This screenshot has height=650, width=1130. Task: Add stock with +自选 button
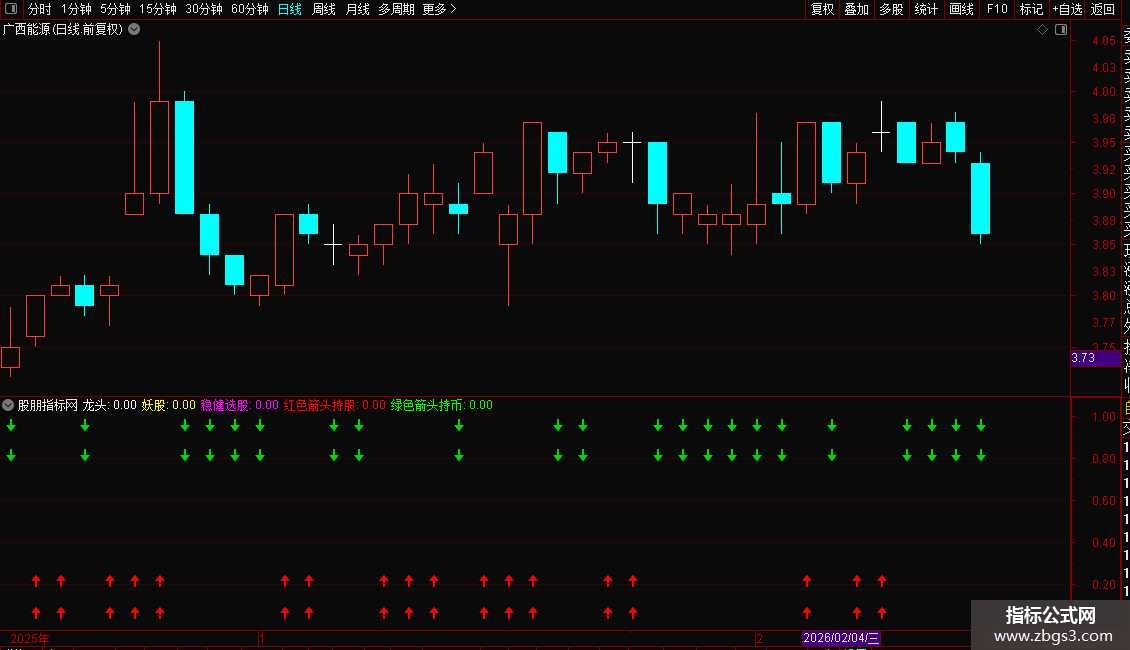coord(1067,9)
